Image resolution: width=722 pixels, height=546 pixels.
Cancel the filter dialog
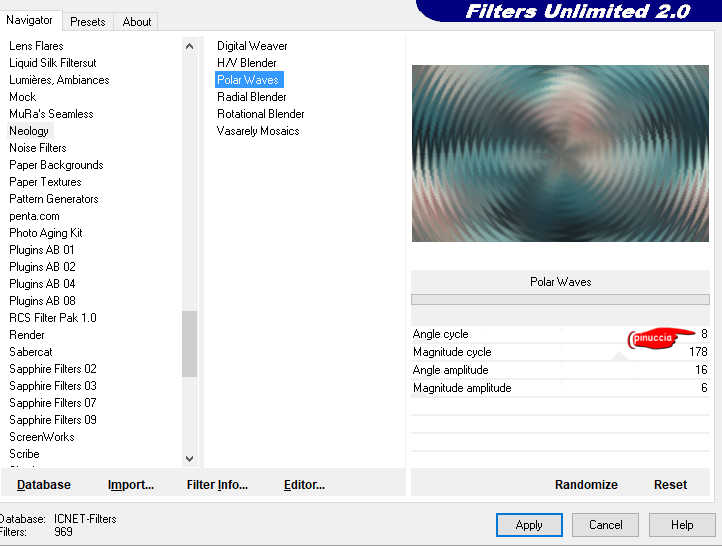point(606,525)
